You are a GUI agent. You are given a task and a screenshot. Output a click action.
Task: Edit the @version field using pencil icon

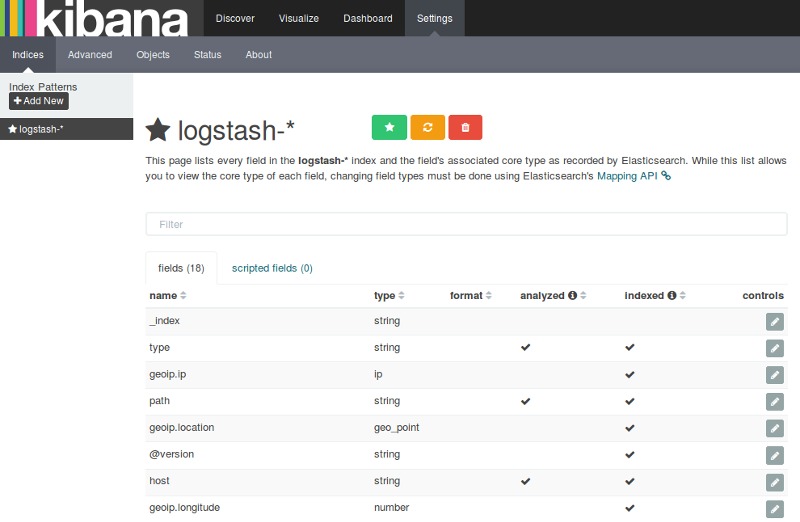pos(774,455)
